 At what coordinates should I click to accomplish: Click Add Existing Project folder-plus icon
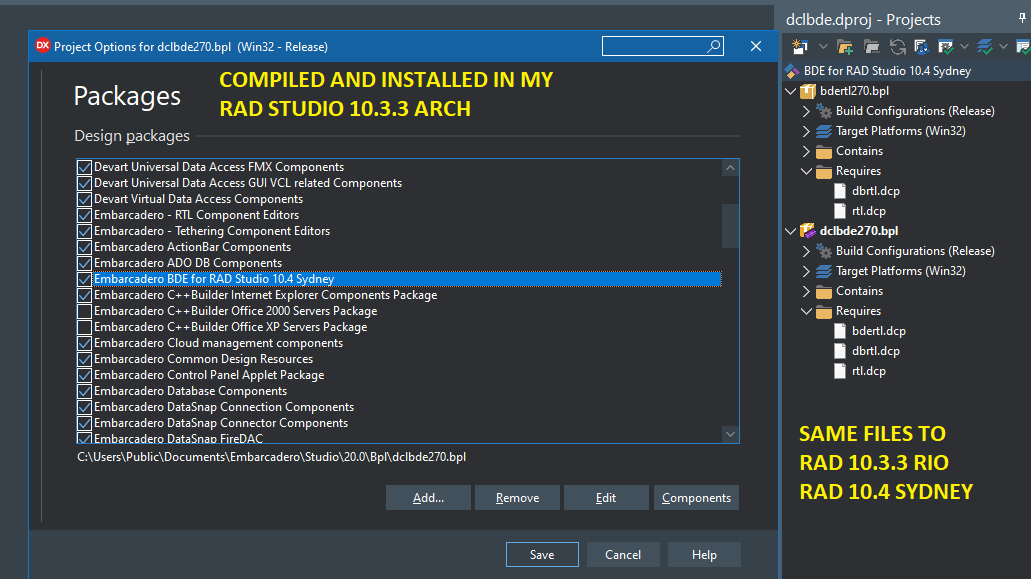pos(845,47)
